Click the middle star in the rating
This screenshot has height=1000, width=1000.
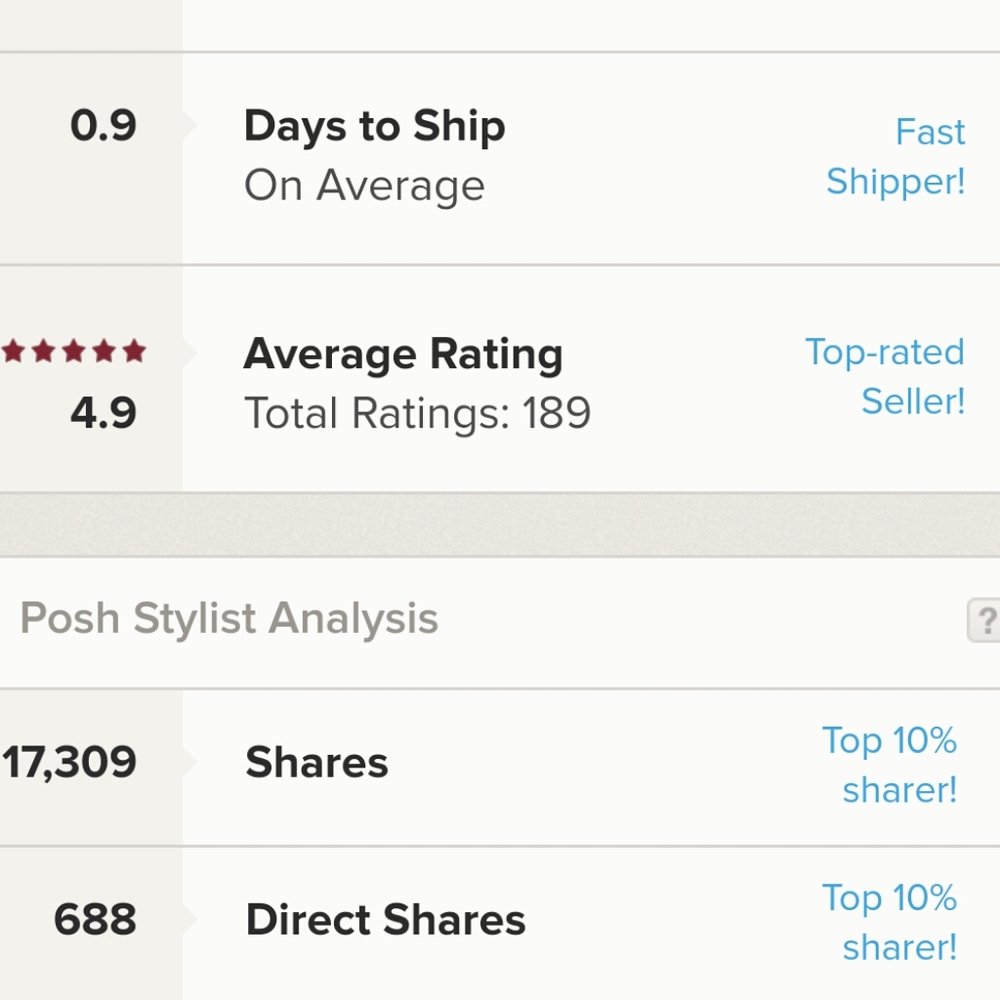[x=74, y=352]
